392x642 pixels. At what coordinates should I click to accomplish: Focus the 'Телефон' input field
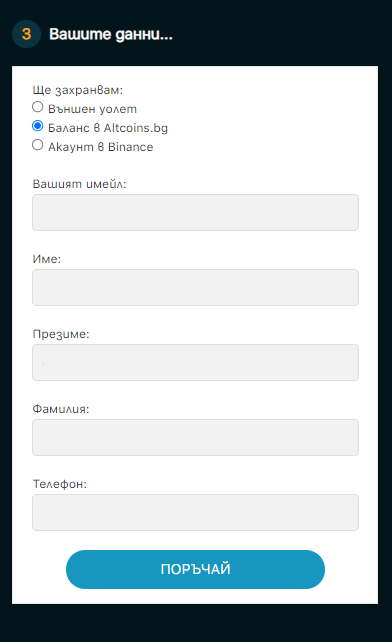click(x=195, y=512)
